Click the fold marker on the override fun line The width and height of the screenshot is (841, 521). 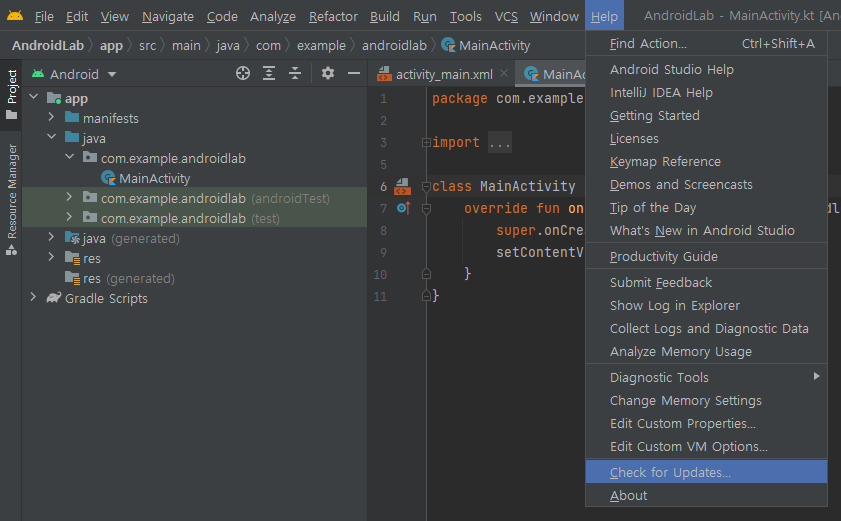point(426,209)
